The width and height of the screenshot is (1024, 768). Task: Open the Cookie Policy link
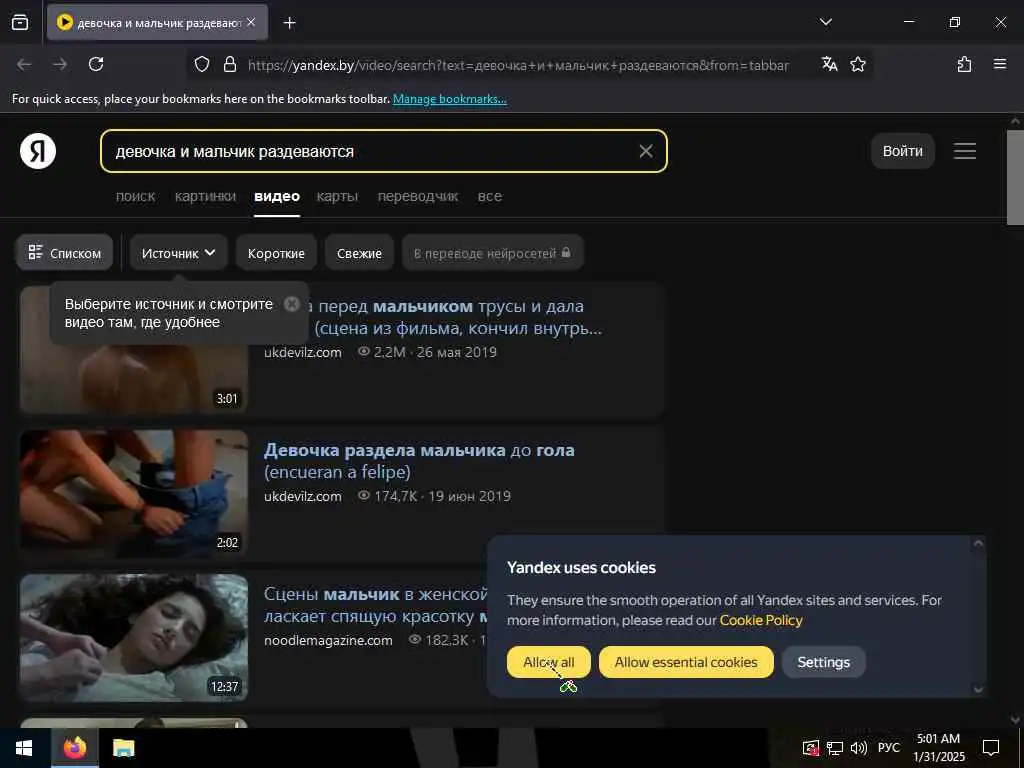point(761,620)
